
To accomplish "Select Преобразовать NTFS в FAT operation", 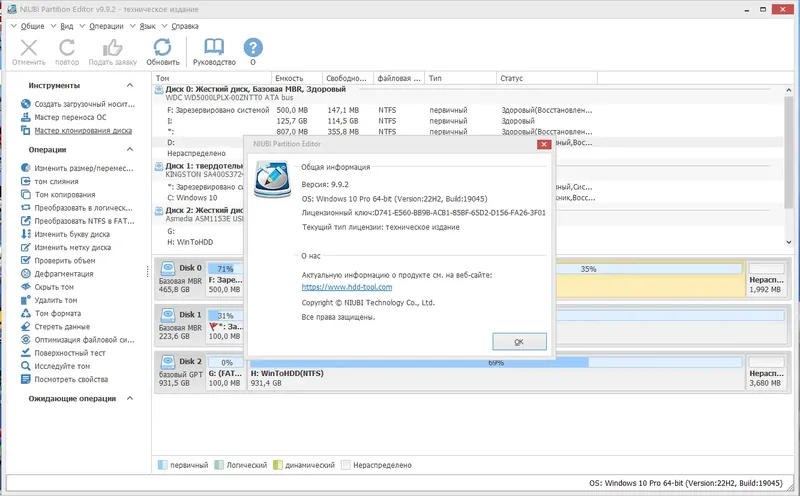I will (x=78, y=221).
